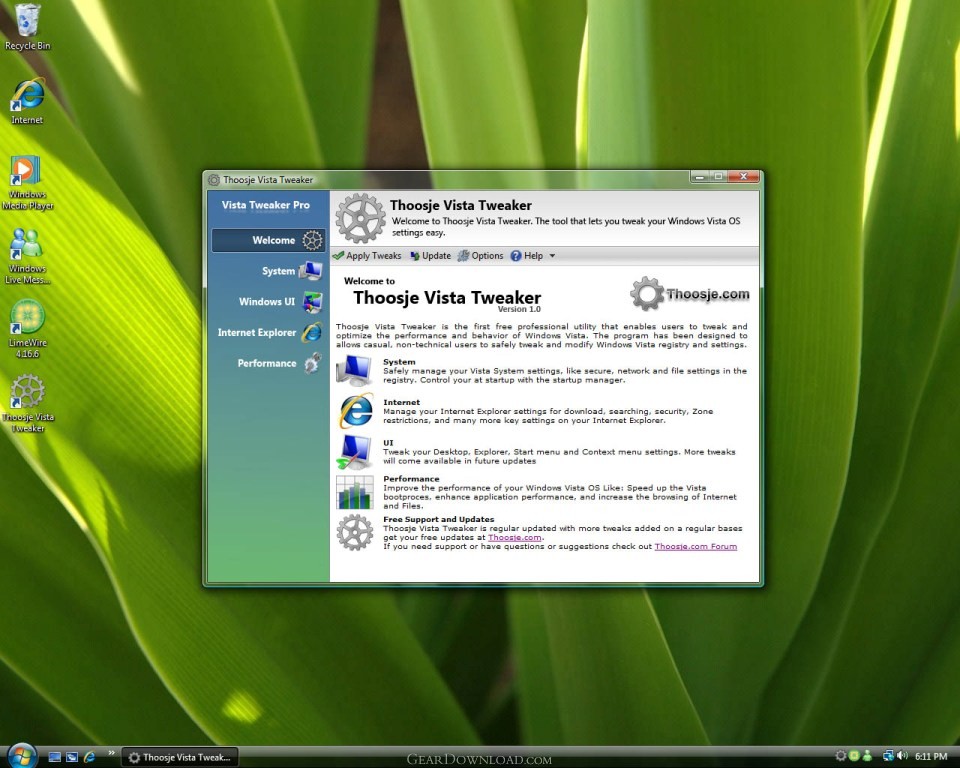Open the Help toolbar item
The height and width of the screenshot is (768, 960).
pyautogui.click(x=527, y=255)
